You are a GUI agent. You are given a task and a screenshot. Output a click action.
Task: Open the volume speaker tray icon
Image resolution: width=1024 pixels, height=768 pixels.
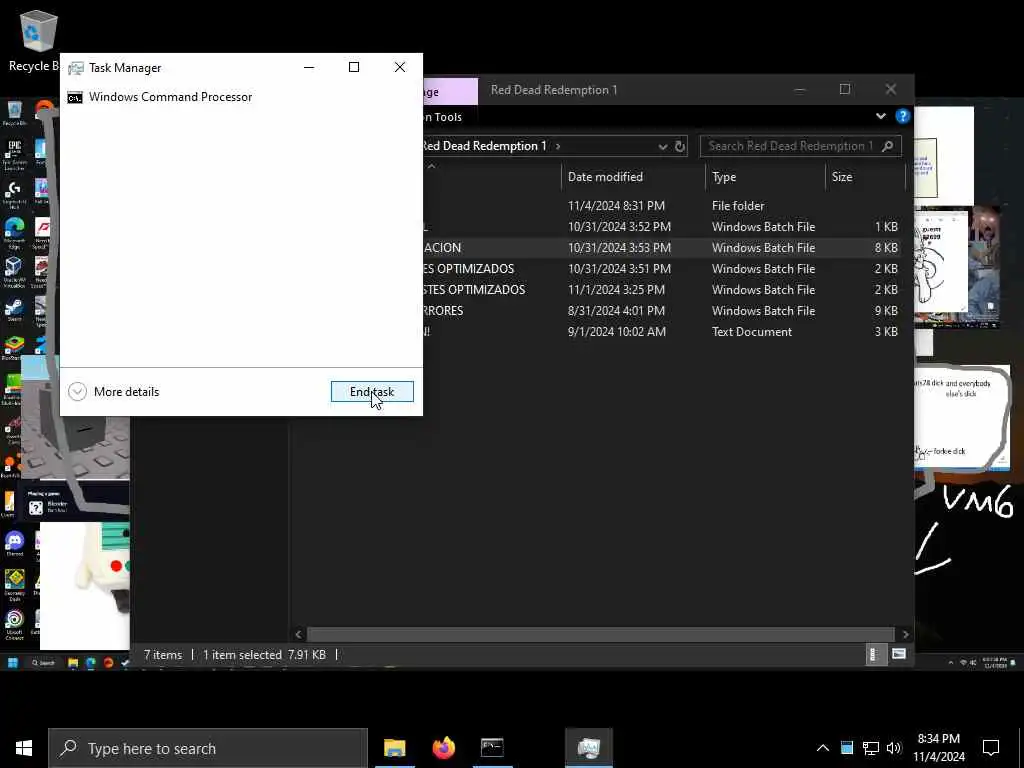click(x=894, y=748)
